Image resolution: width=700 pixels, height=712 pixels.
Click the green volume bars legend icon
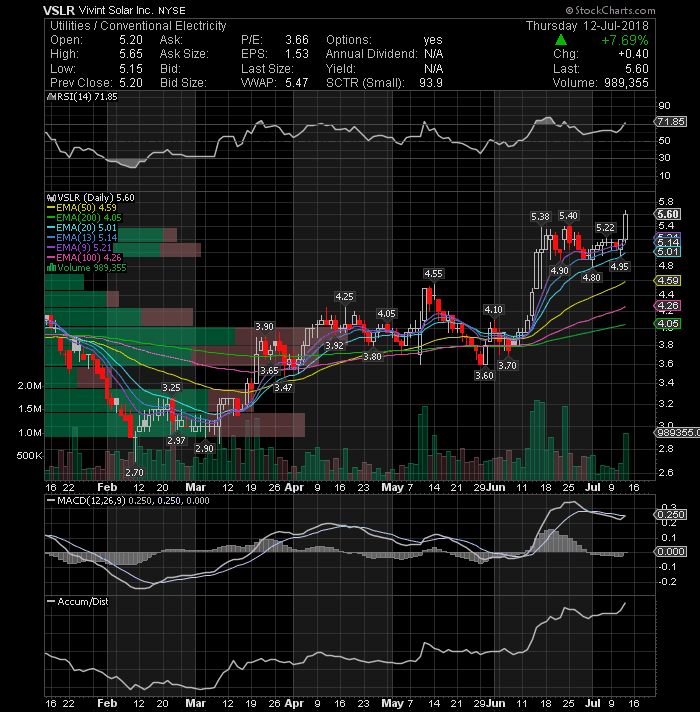coord(51,267)
